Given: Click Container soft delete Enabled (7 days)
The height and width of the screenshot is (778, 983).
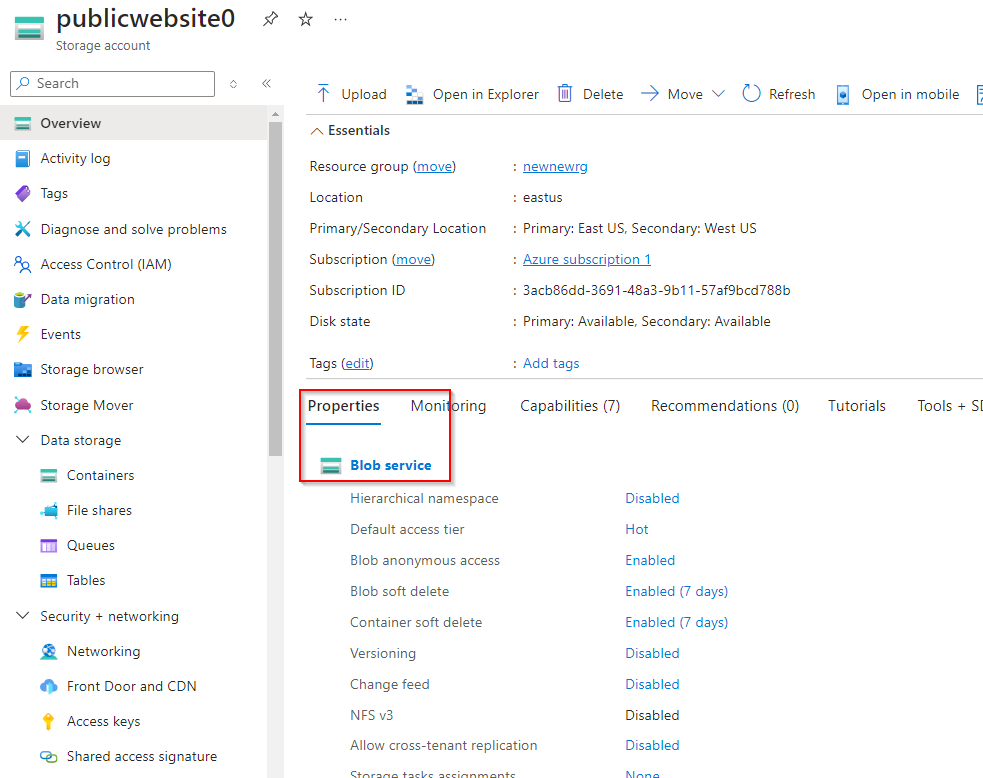Looking at the screenshot, I should pyautogui.click(x=676, y=623).
